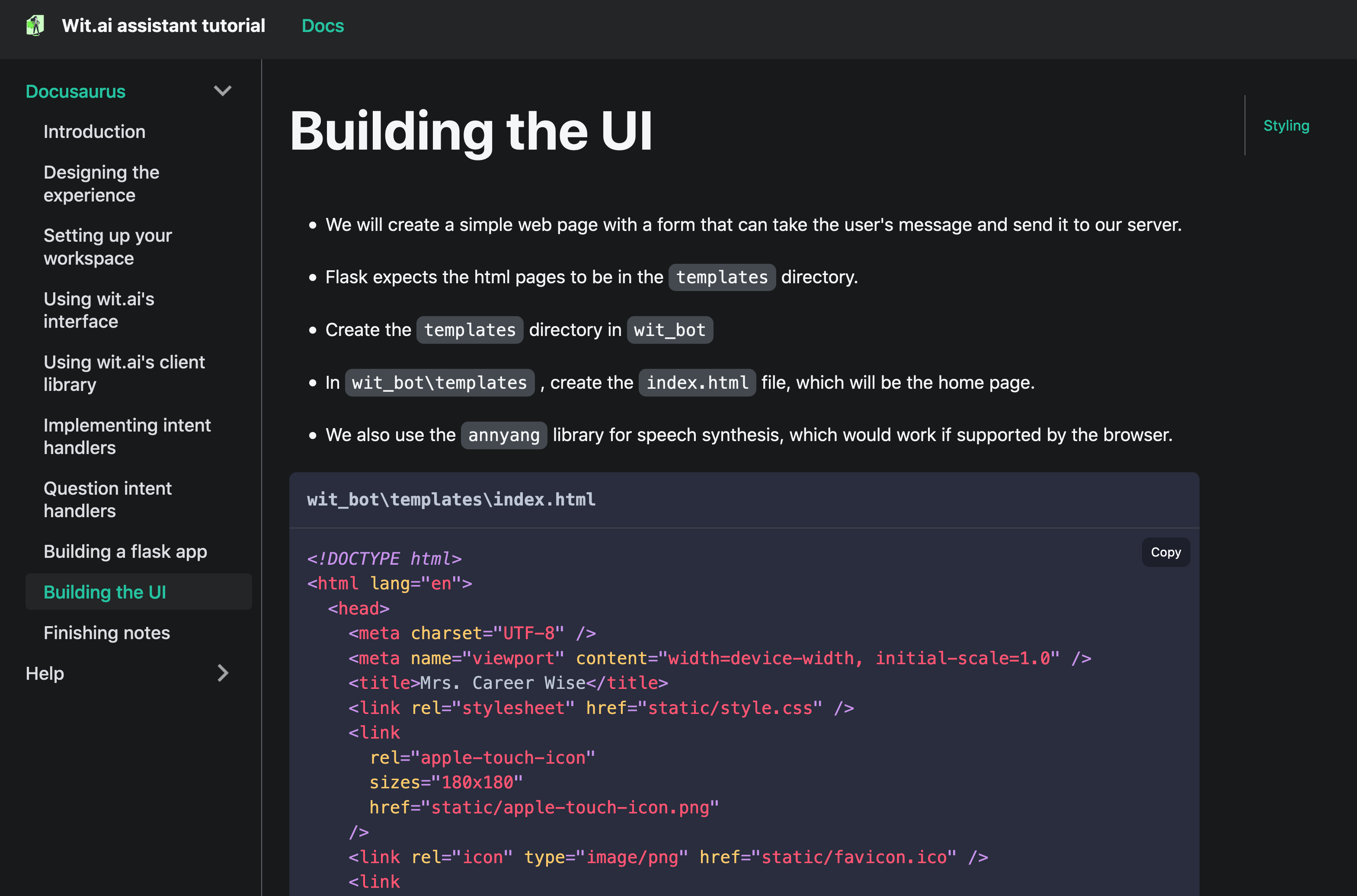This screenshot has width=1357, height=896.
Task: Go to Designing the experience page
Action: (x=101, y=183)
